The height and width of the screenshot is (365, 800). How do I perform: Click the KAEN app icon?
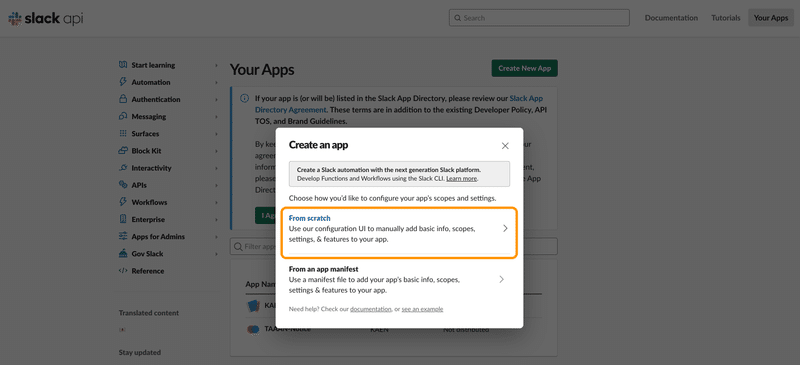point(253,306)
